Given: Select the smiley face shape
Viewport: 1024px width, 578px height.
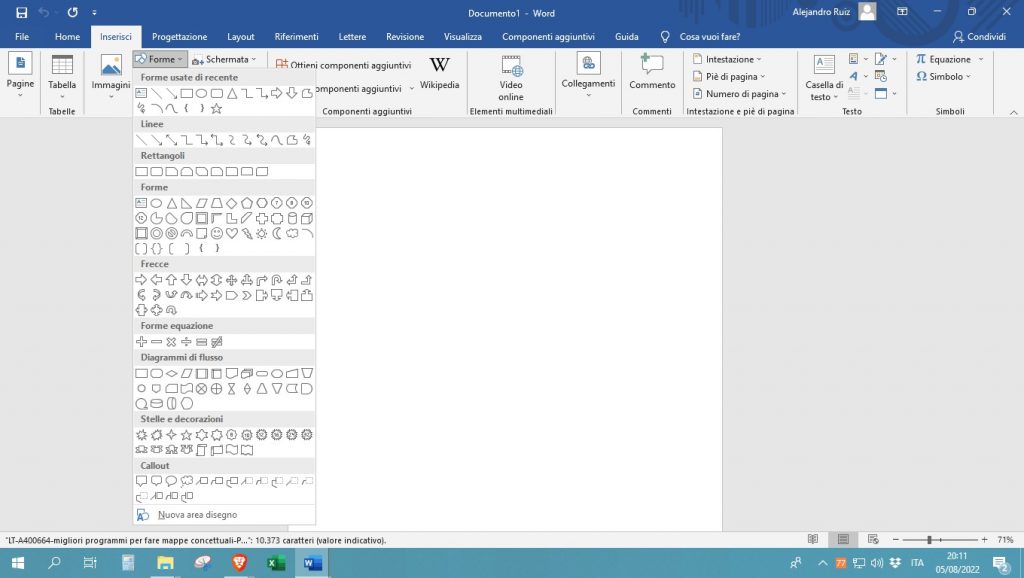Looking at the screenshot, I should [x=216, y=233].
